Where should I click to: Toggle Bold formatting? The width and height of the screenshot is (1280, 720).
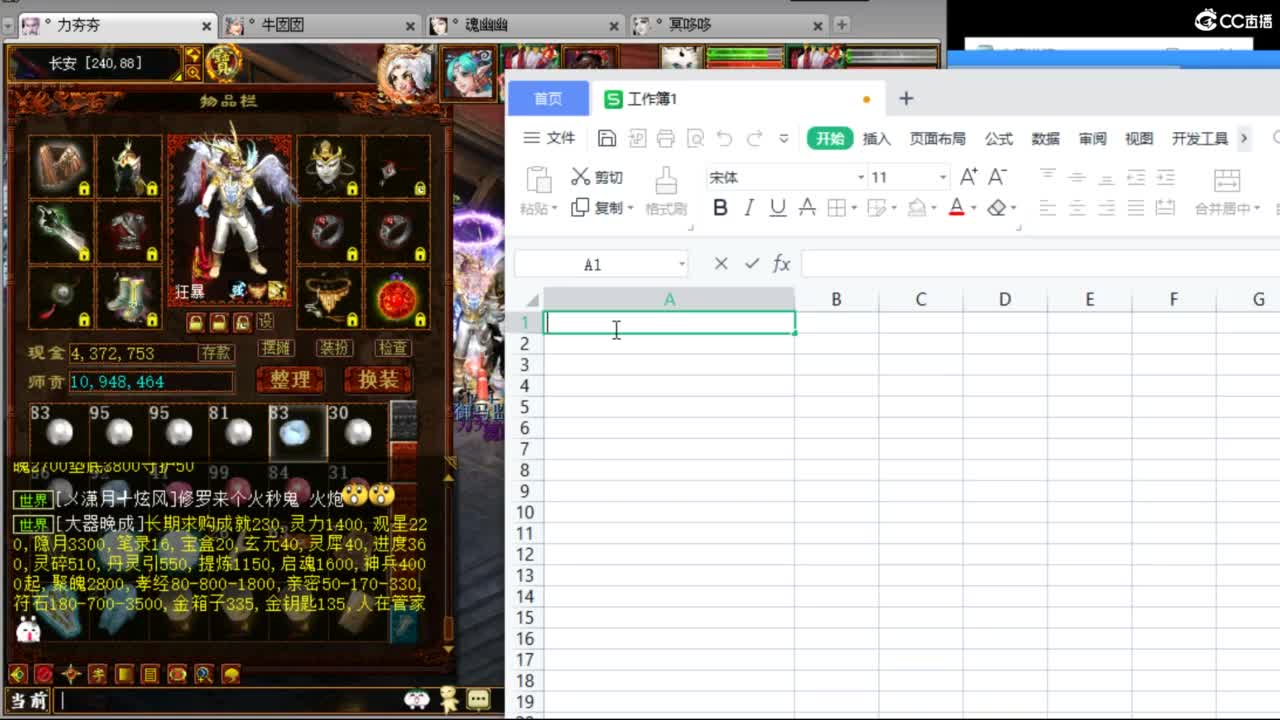tap(720, 208)
